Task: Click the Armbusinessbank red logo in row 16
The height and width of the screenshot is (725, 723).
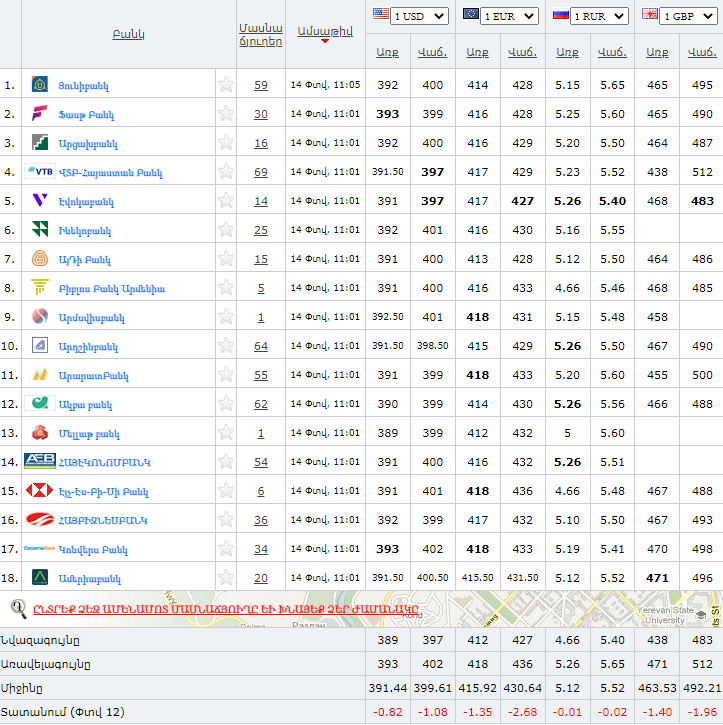Action: pos(40,519)
